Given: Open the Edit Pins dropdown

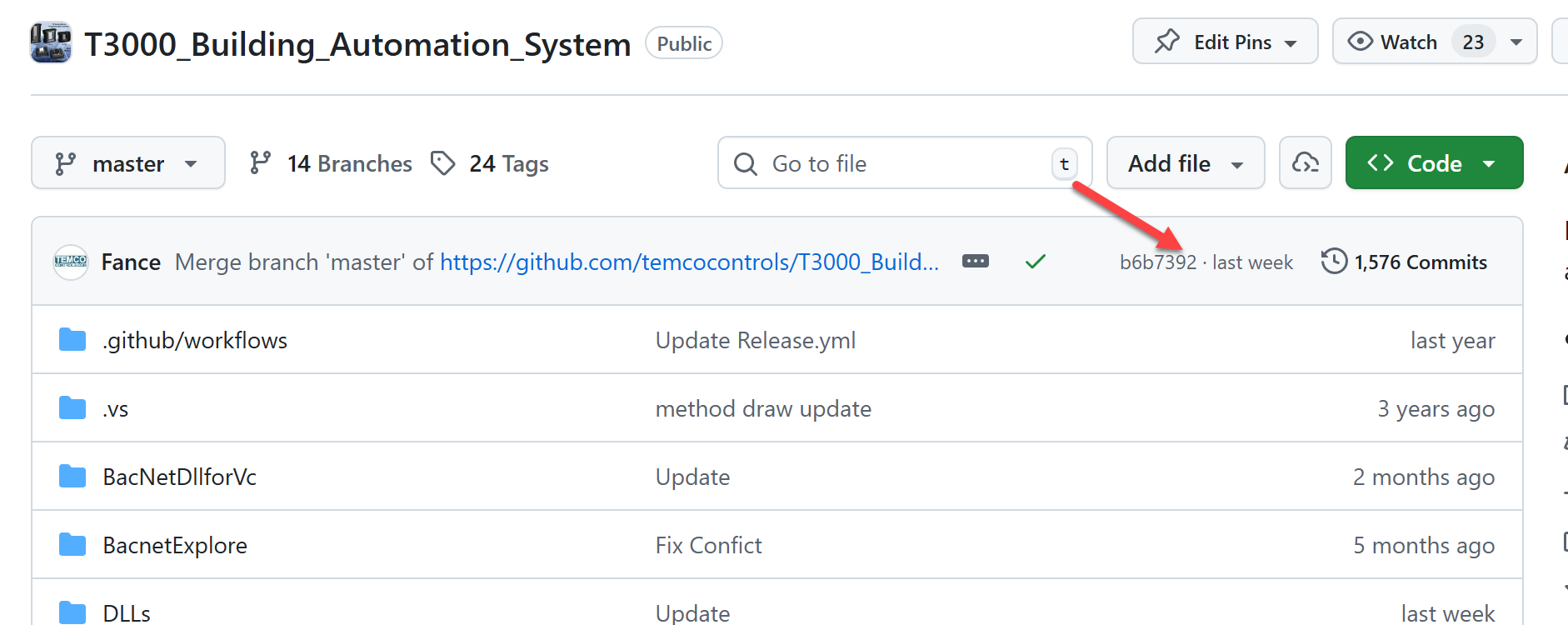Looking at the screenshot, I should tap(1225, 42).
